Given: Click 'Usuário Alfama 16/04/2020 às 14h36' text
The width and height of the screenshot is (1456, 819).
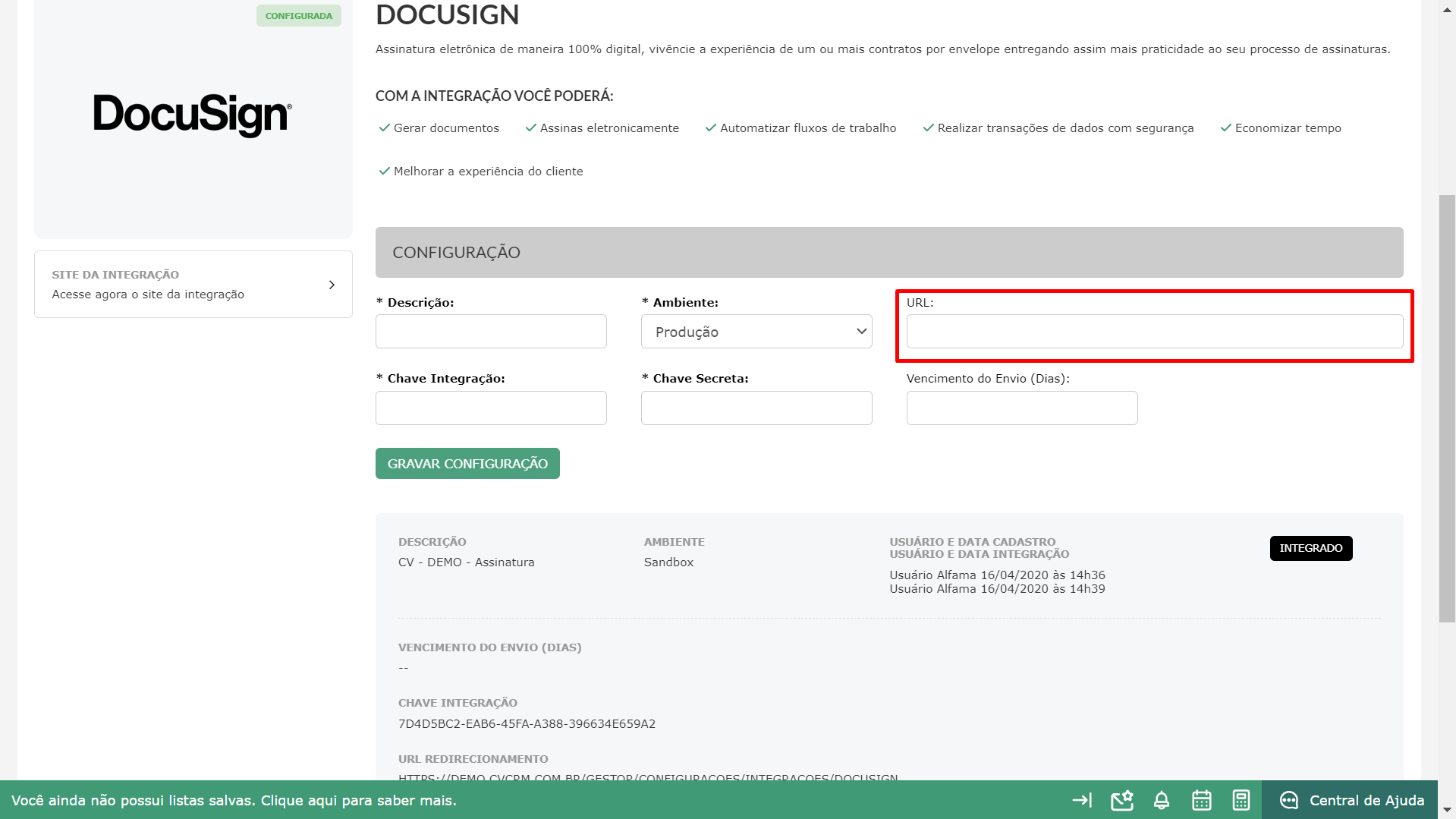Looking at the screenshot, I should pos(997,575).
